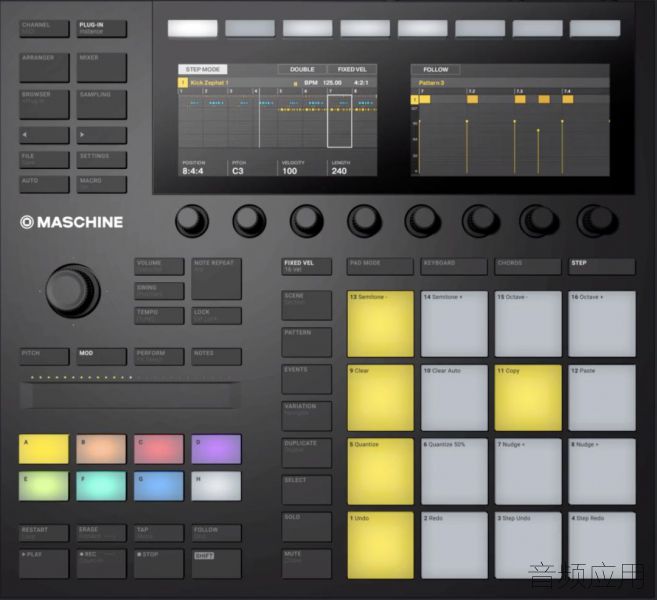Select teal group F

(101, 486)
